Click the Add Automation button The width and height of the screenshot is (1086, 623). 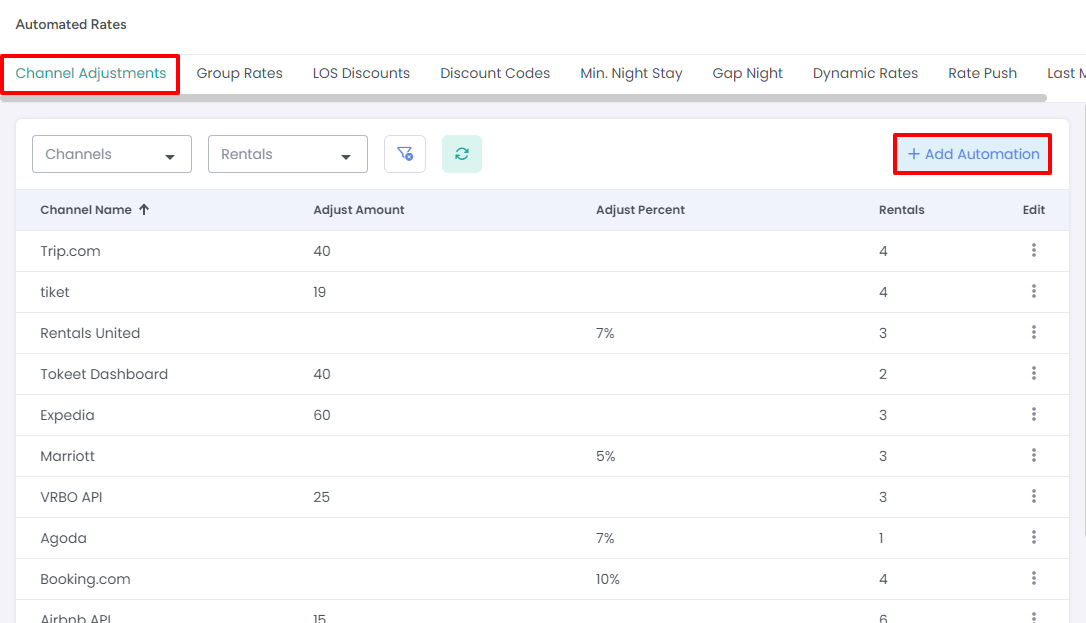click(972, 154)
